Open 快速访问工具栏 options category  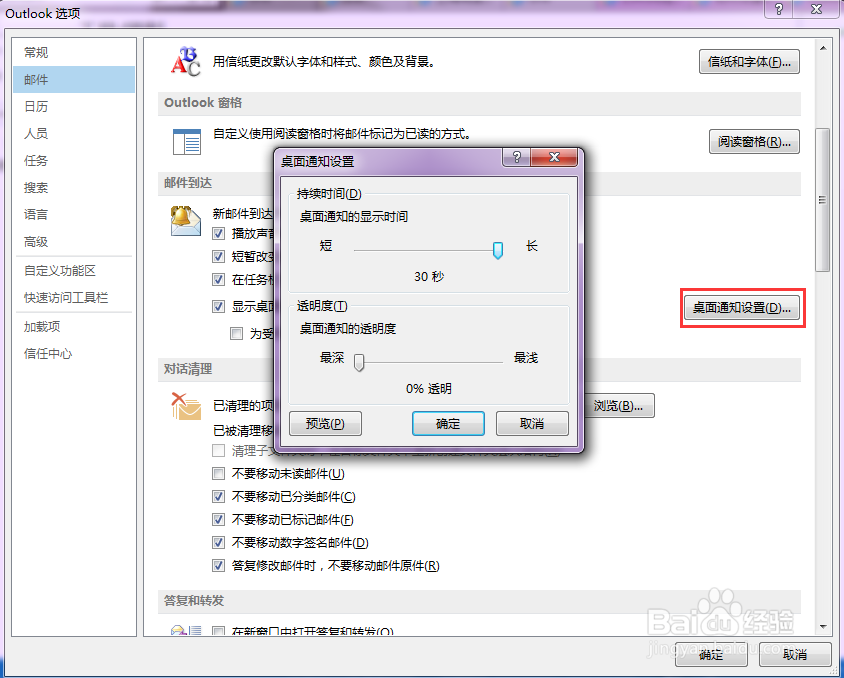(74, 298)
